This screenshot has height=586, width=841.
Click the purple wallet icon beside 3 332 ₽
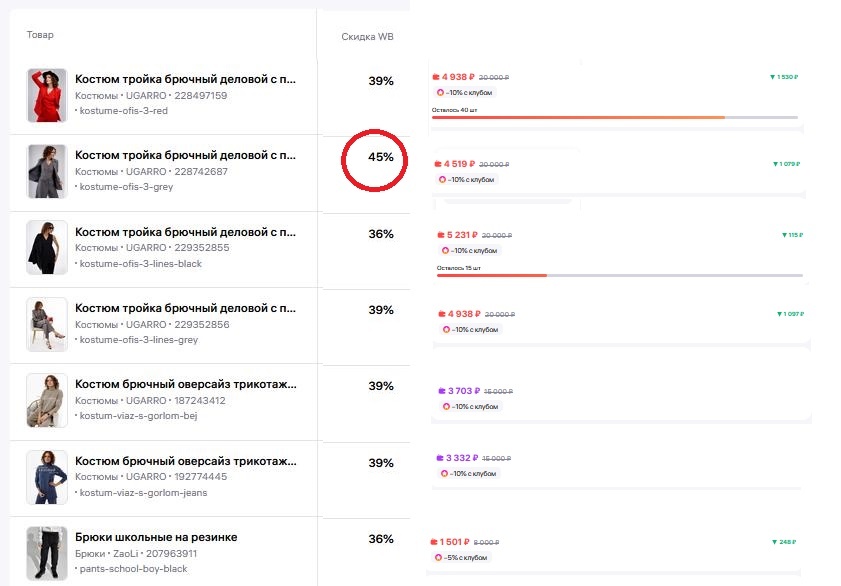(441, 458)
